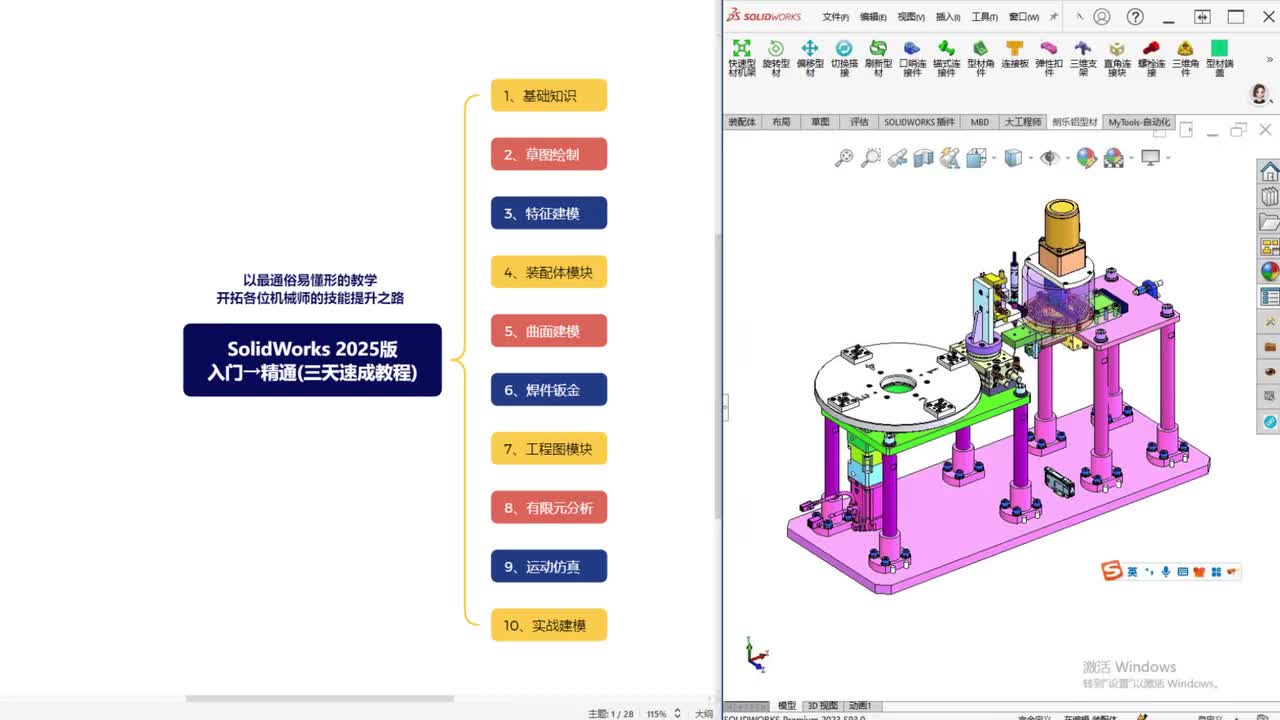Open the 编辑(E) menu

(x=873, y=17)
